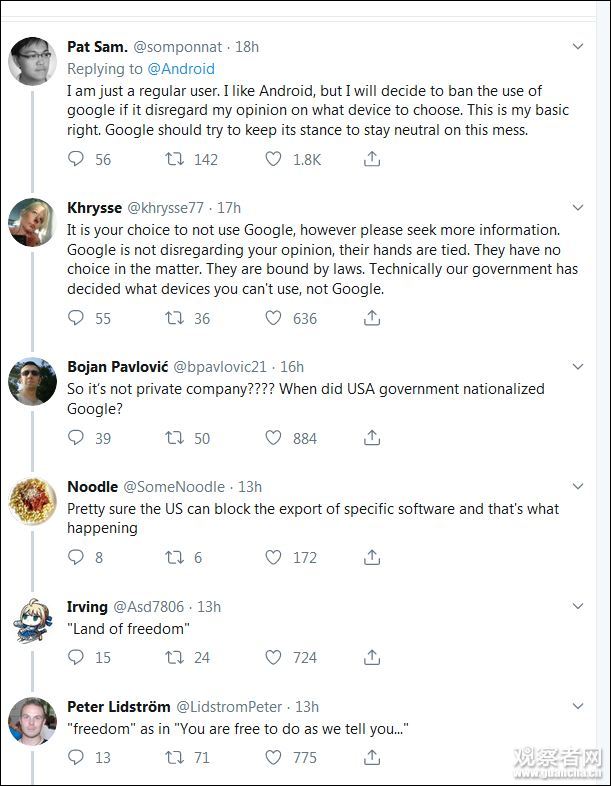This screenshot has height=786, width=611.
Task: Reply to Pat Sam.'s tweet
Action: click(x=76, y=159)
